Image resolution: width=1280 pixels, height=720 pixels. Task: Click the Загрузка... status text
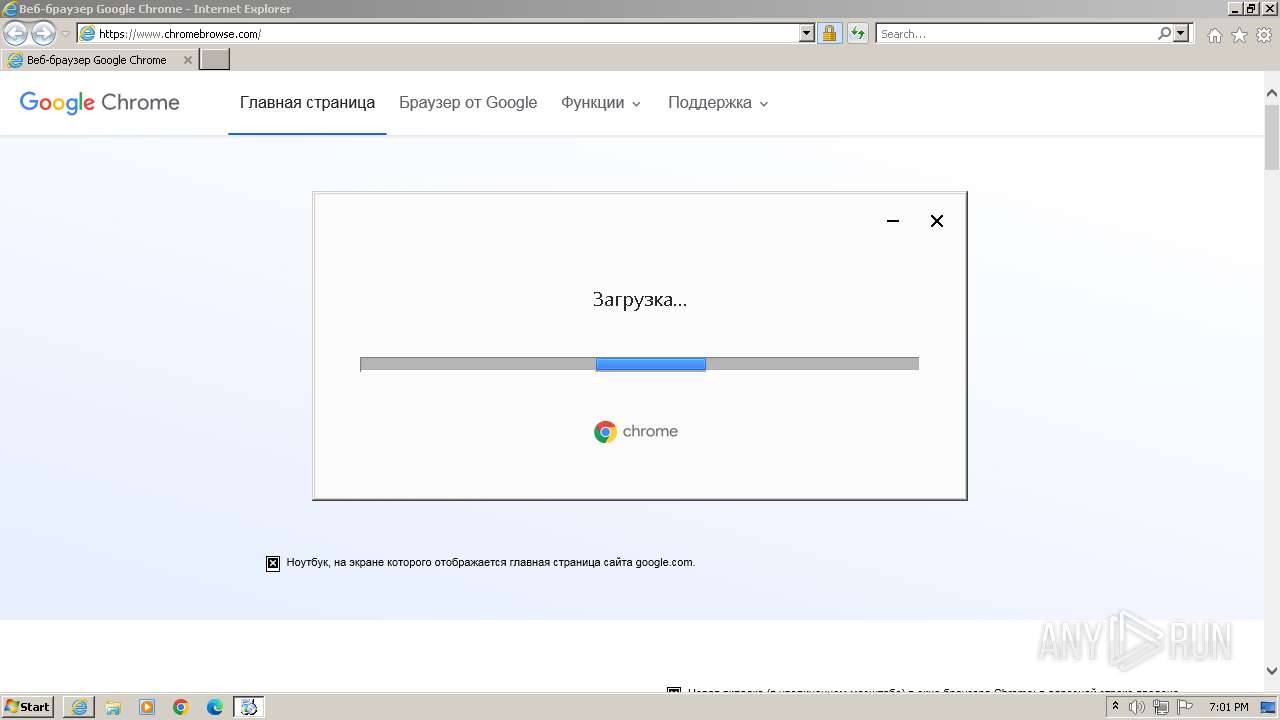click(x=640, y=299)
